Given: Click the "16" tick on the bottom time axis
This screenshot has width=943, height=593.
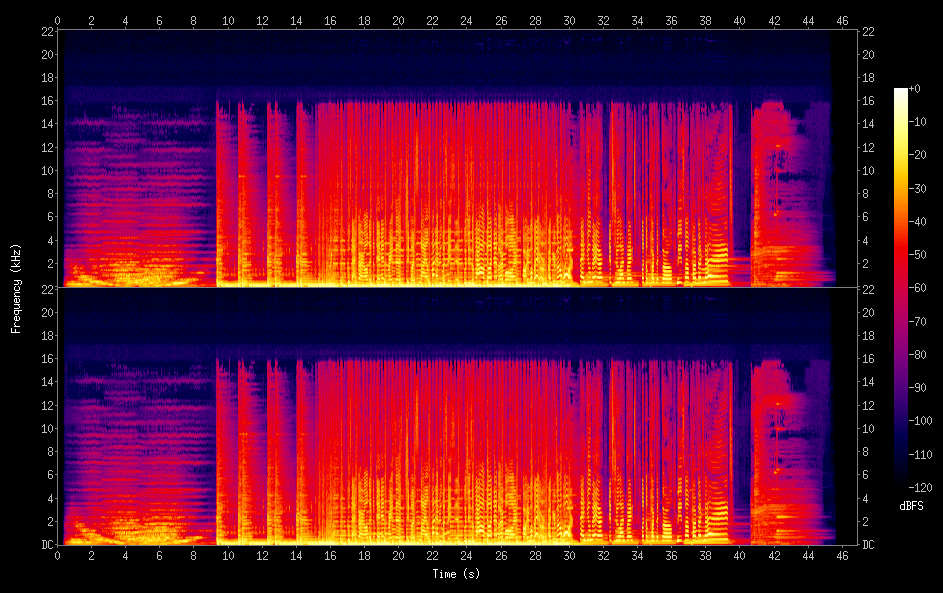Looking at the screenshot, I should [x=331, y=556].
